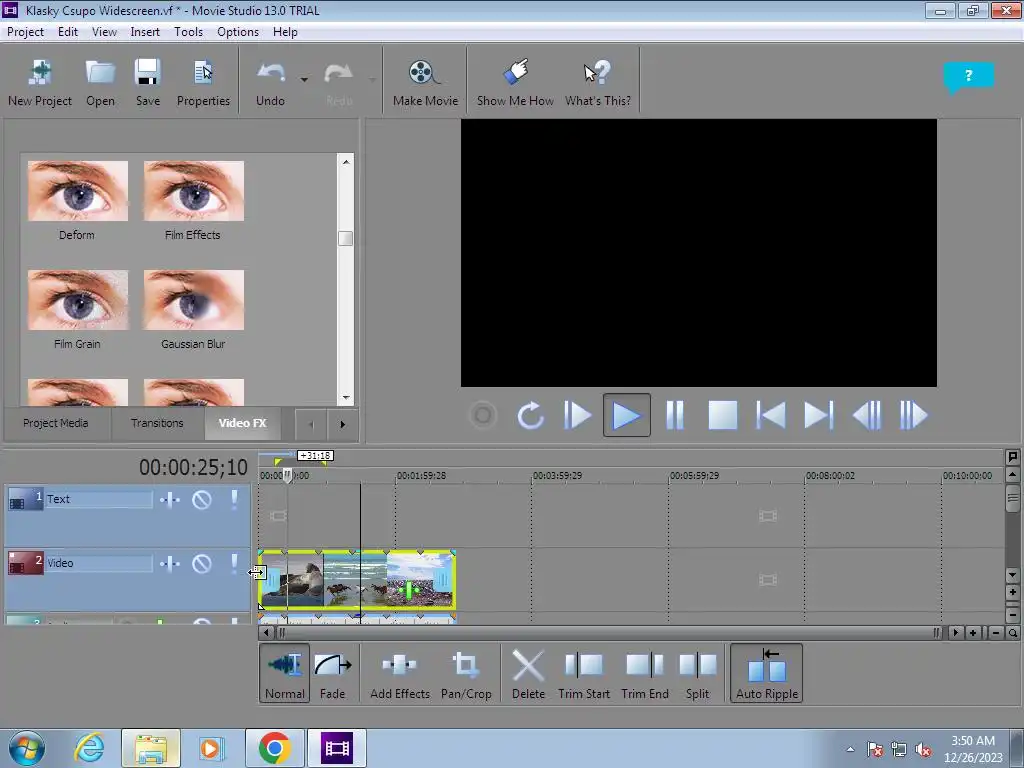Image resolution: width=1024 pixels, height=768 pixels.
Task: Open the Tools menu
Action: click(188, 32)
